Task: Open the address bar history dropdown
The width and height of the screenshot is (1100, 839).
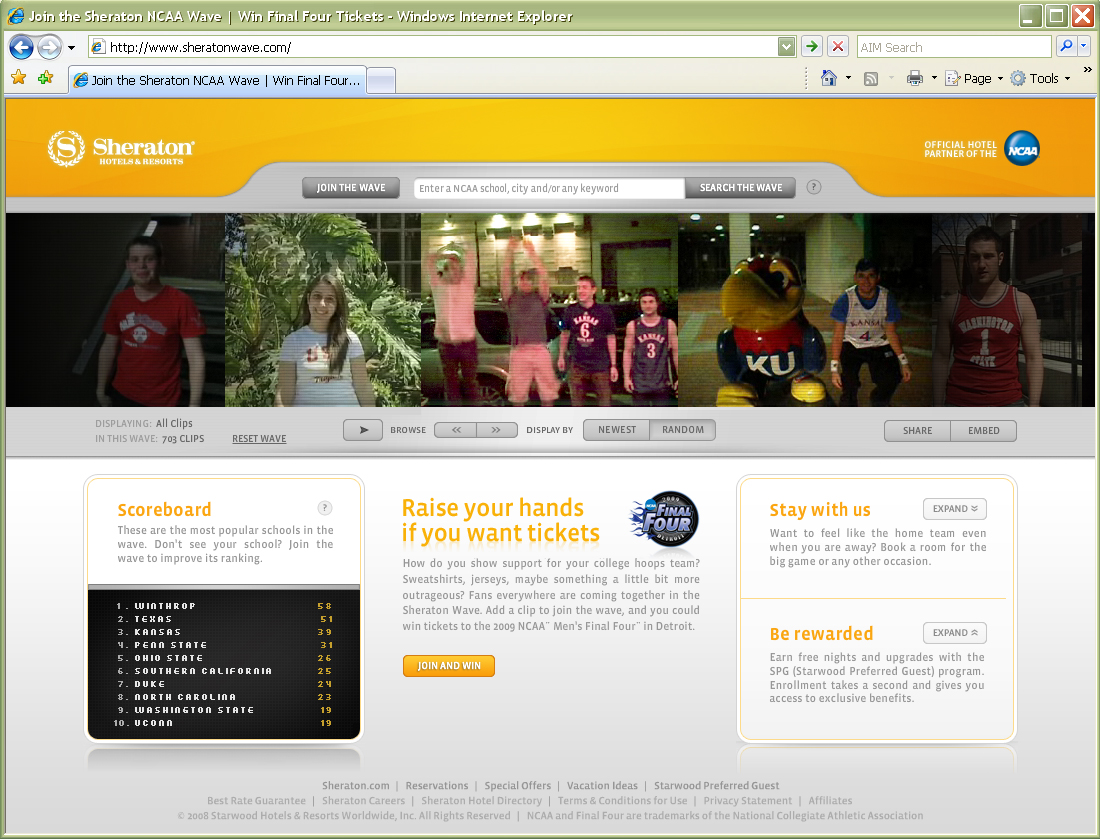Action: point(786,47)
